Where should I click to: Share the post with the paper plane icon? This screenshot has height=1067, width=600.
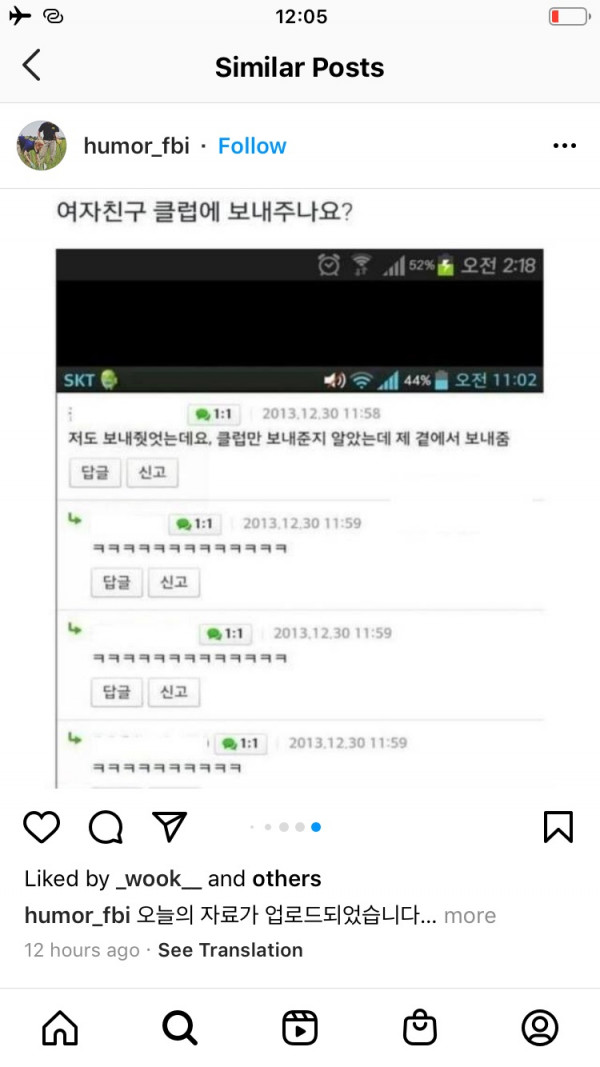[169, 827]
